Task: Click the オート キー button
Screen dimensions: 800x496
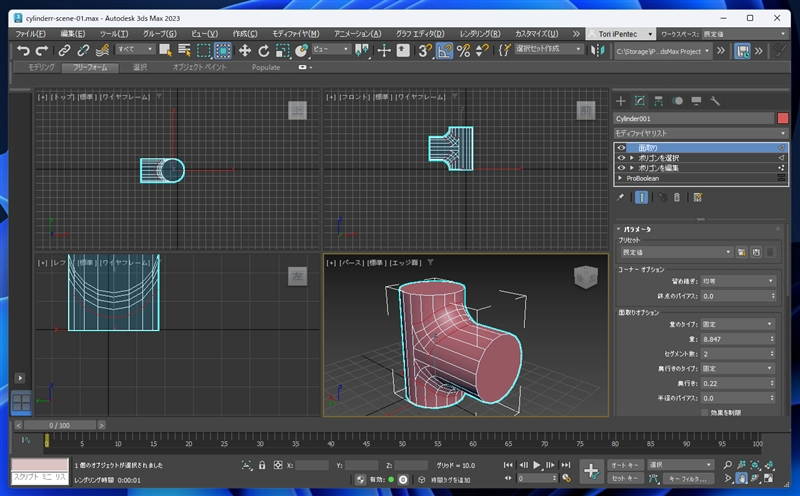Action: click(x=624, y=465)
